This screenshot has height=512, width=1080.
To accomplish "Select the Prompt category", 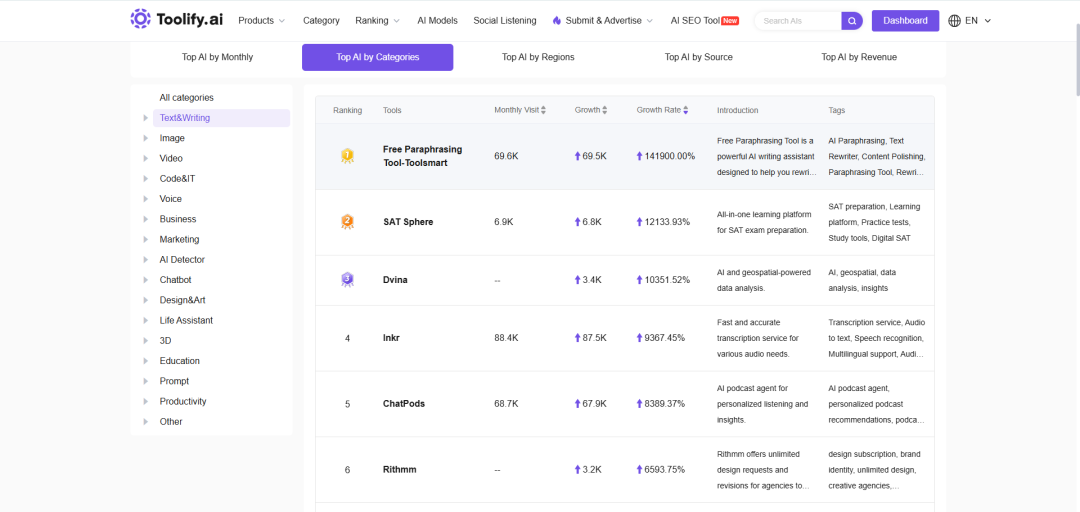I will point(174,381).
